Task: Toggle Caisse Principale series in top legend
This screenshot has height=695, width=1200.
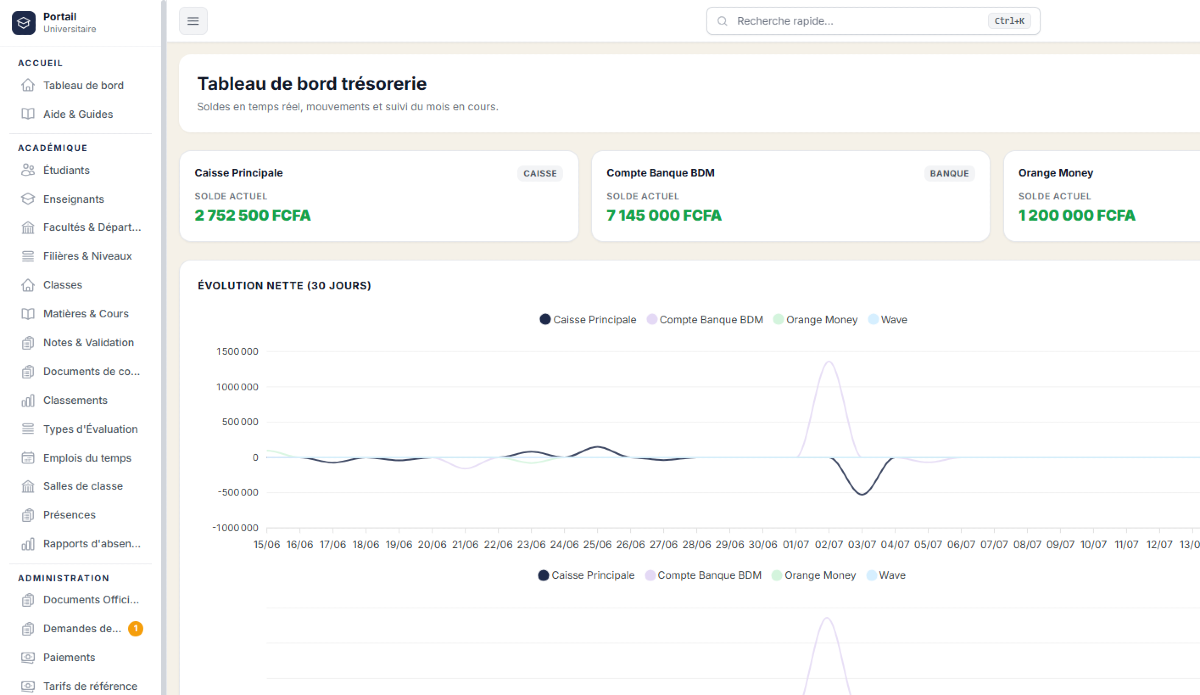Action: [588, 320]
